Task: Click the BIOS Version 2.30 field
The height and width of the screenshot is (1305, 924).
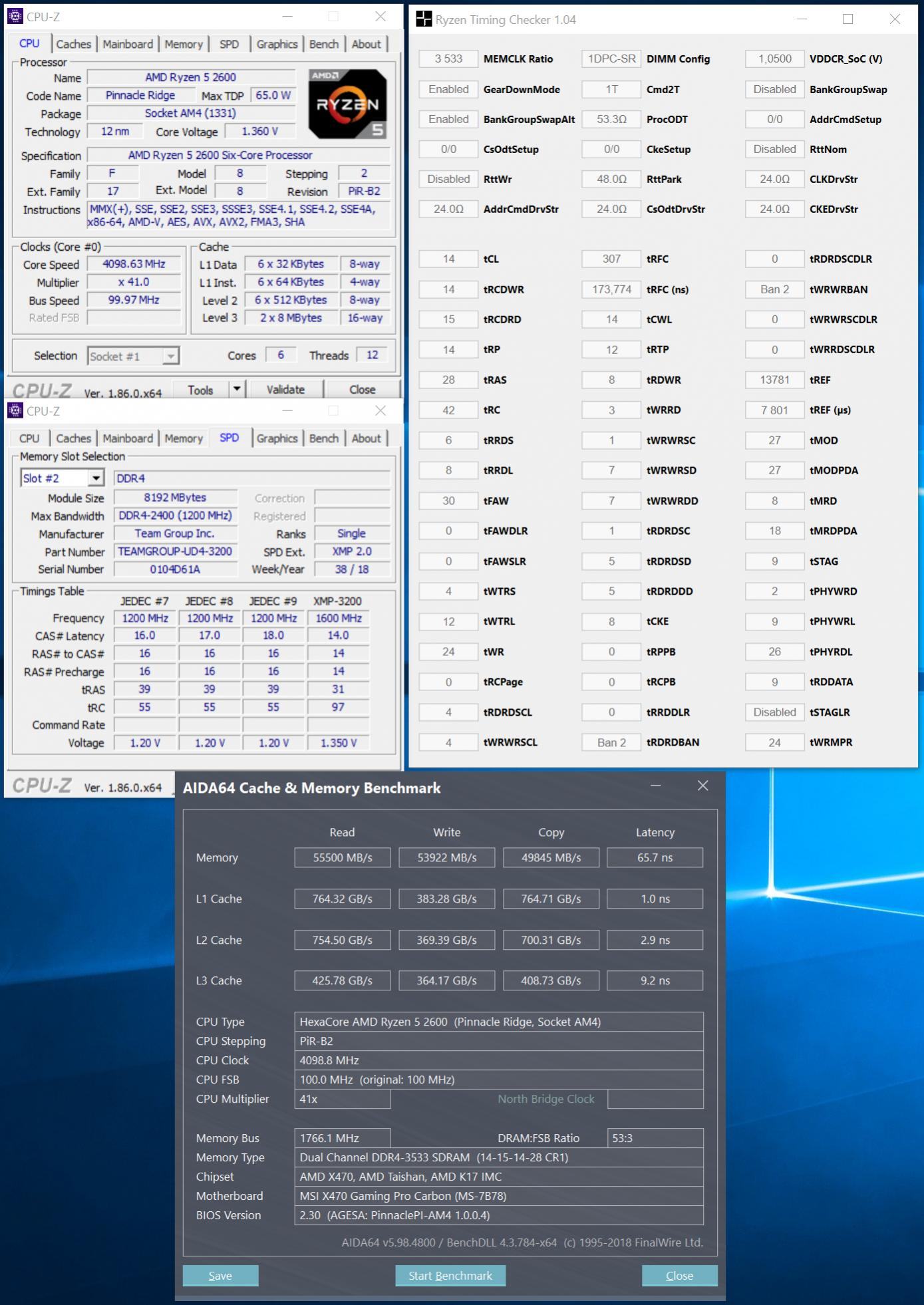Action: coord(499,1215)
